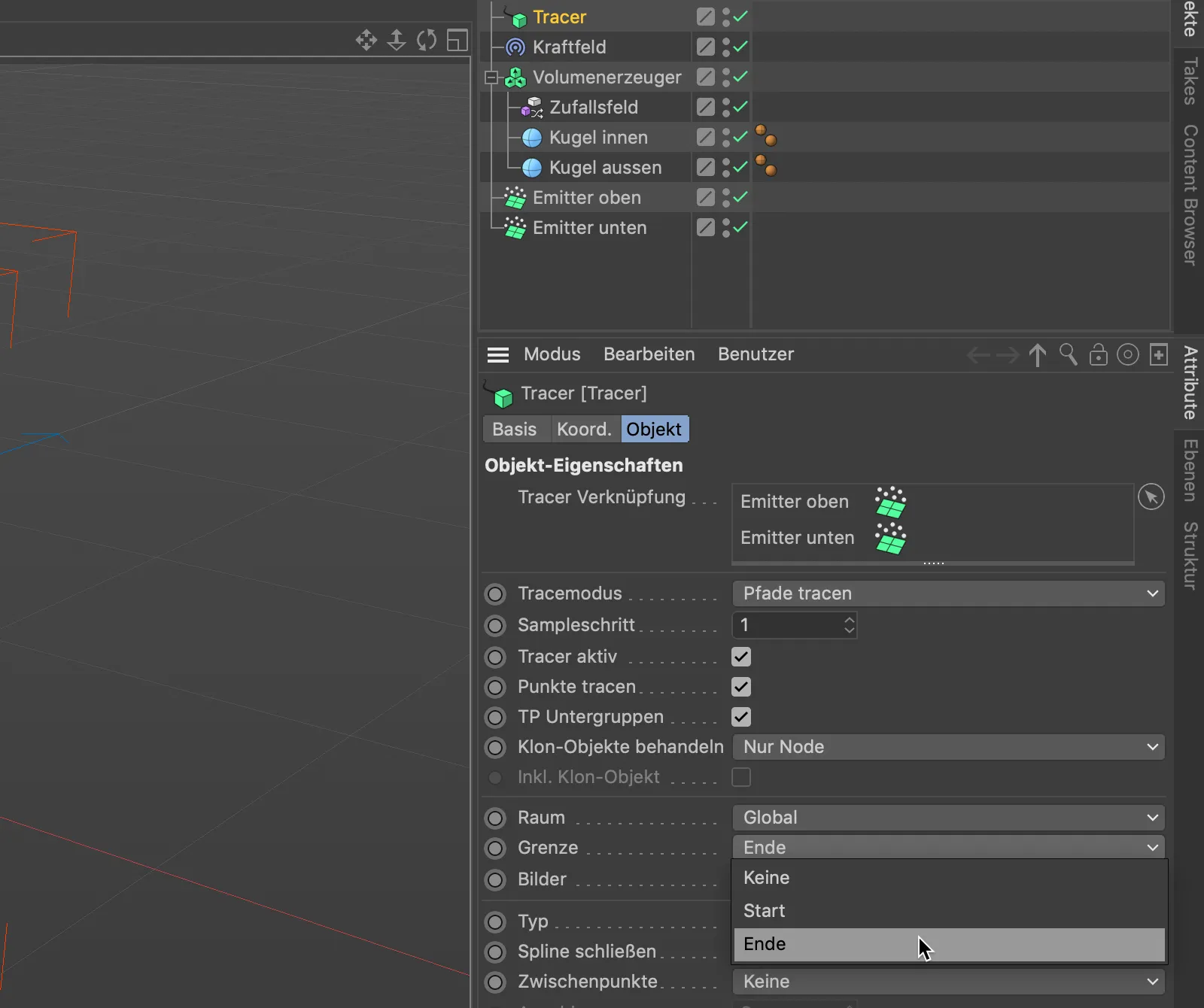Open the Klon-Objekte behandeln dropdown
The width and height of the screenshot is (1204, 1008).
(948, 747)
